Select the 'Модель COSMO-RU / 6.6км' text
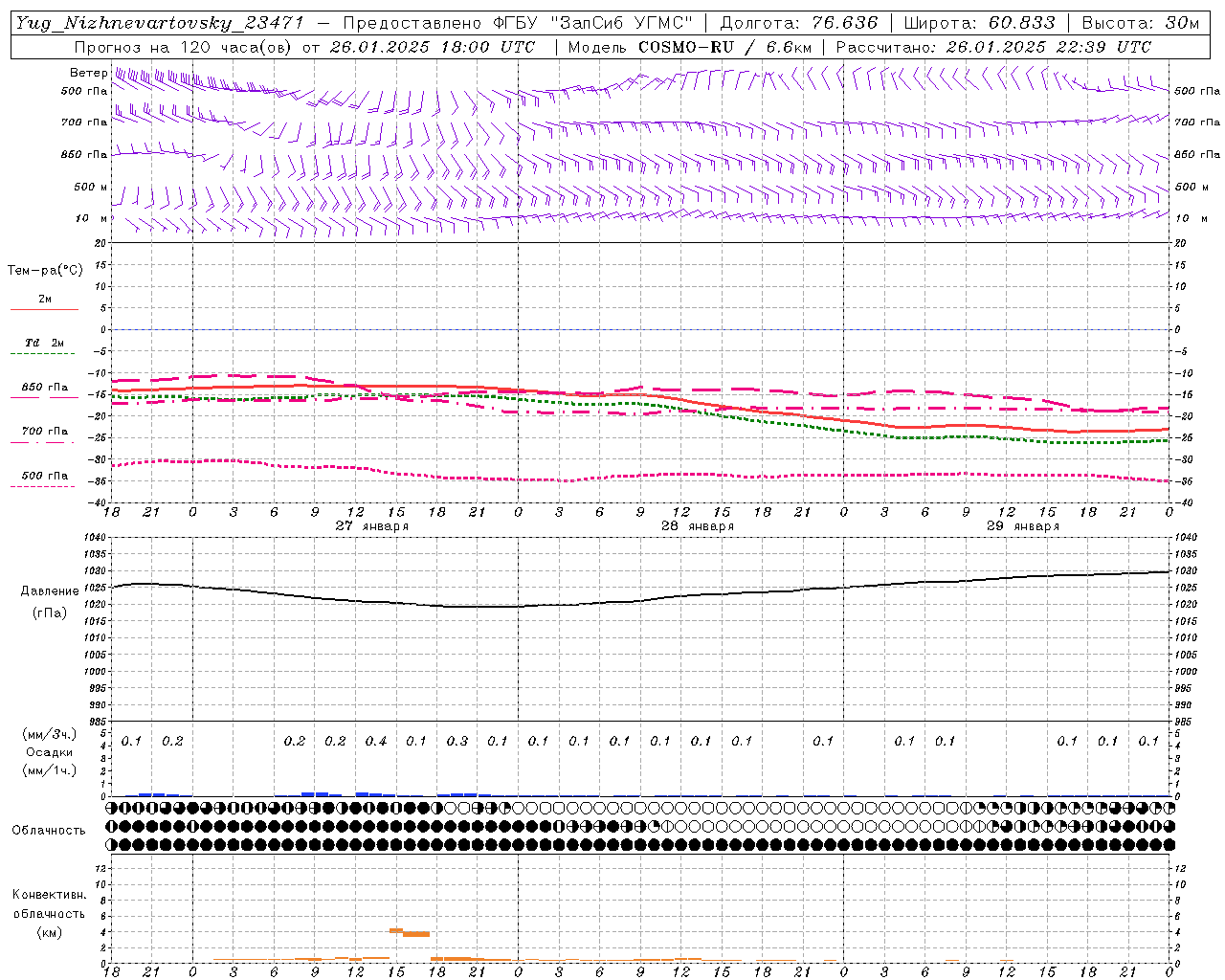The height and width of the screenshot is (980, 1225). pos(689,47)
